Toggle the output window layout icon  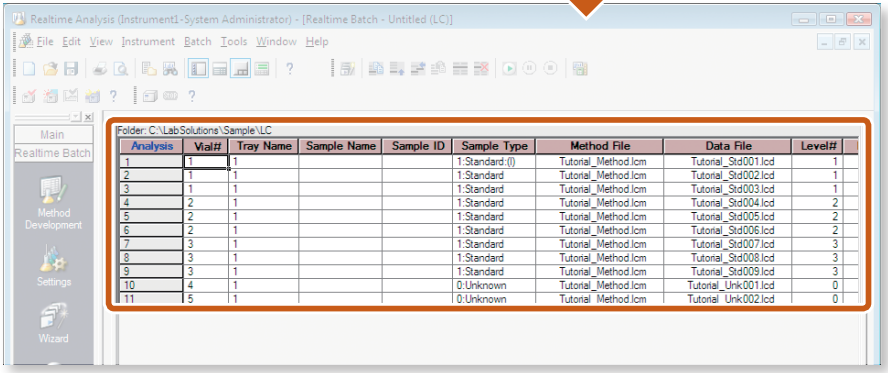point(240,69)
